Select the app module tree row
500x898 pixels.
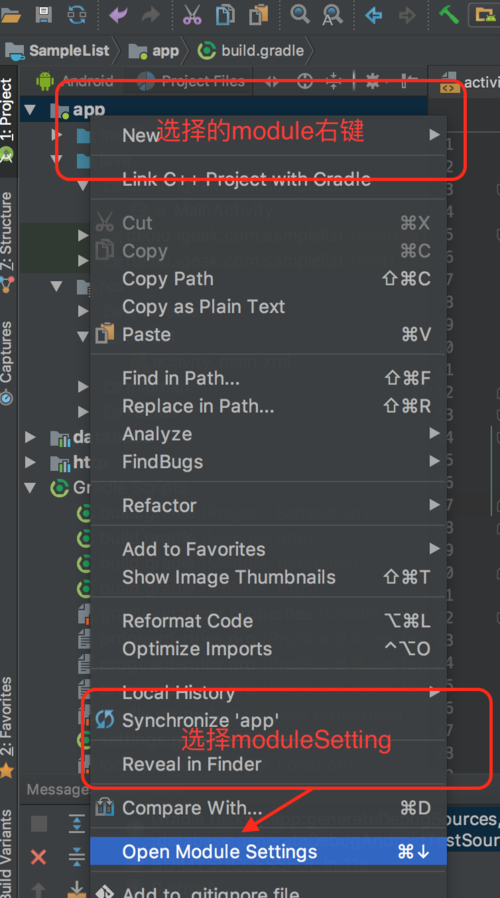[x=224, y=109]
